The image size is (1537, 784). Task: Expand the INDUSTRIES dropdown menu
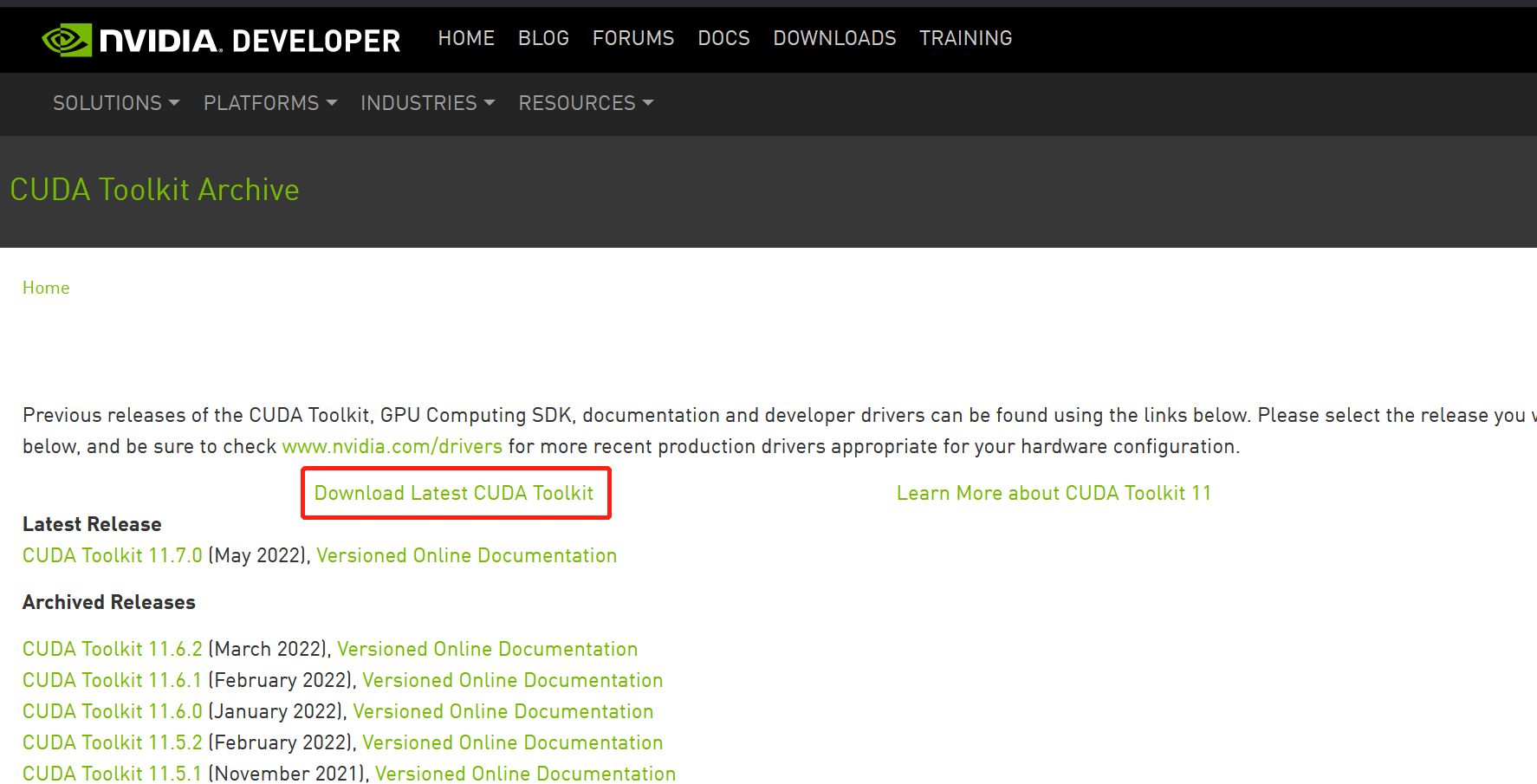428,103
